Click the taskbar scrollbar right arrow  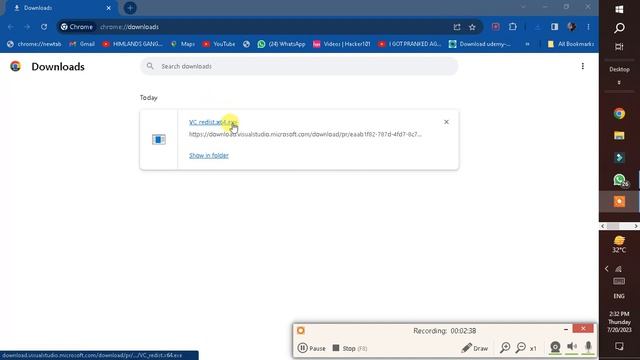[636, 226]
